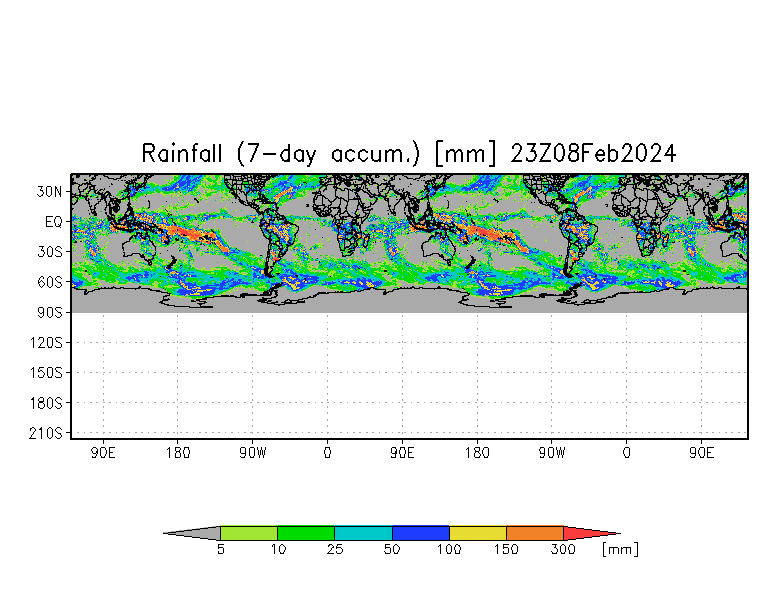Click the '25' colorbar label
Image resolution: width=784 pixels, height=612 pixels.
tap(335, 550)
